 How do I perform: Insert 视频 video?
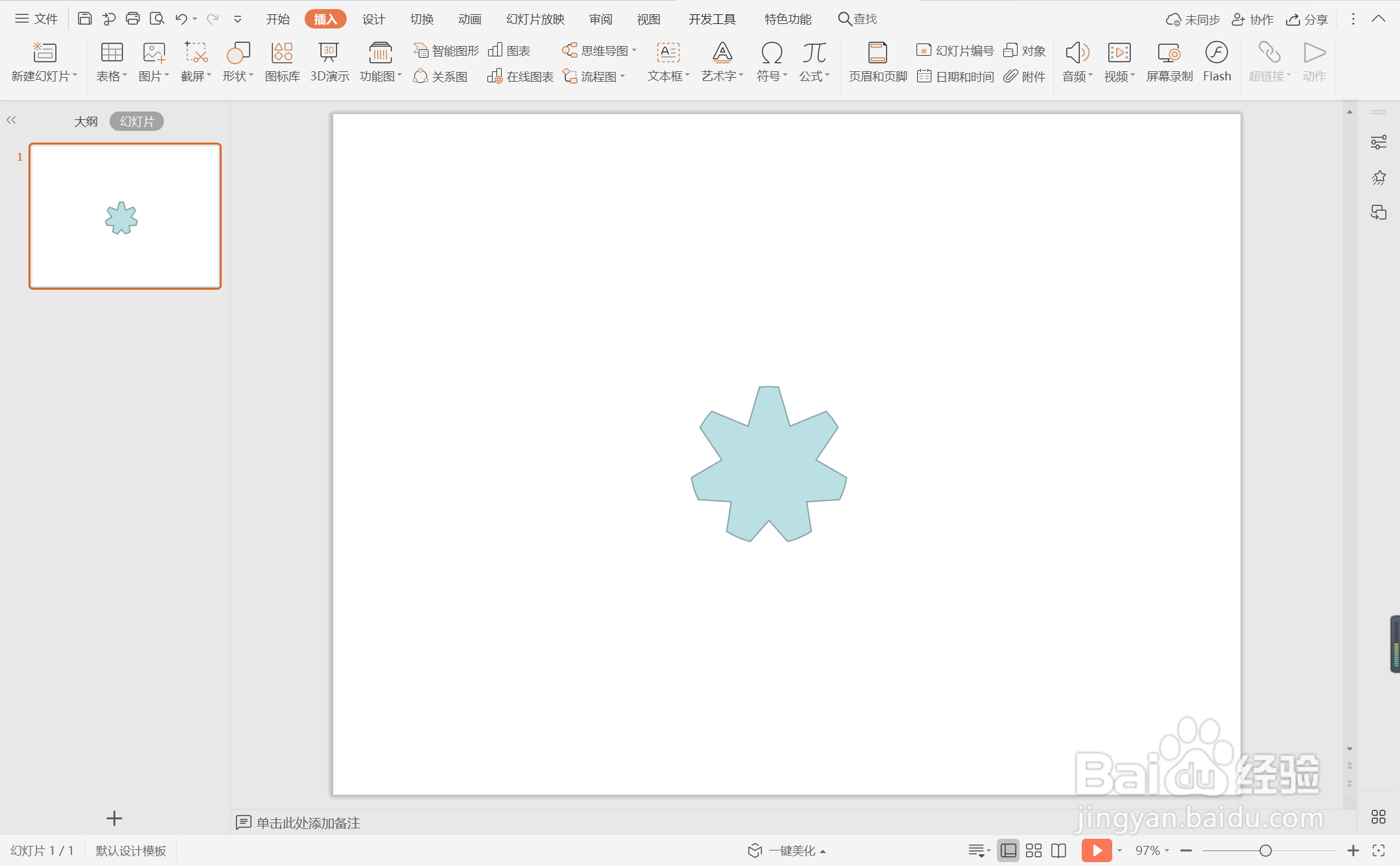pyautogui.click(x=1119, y=62)
